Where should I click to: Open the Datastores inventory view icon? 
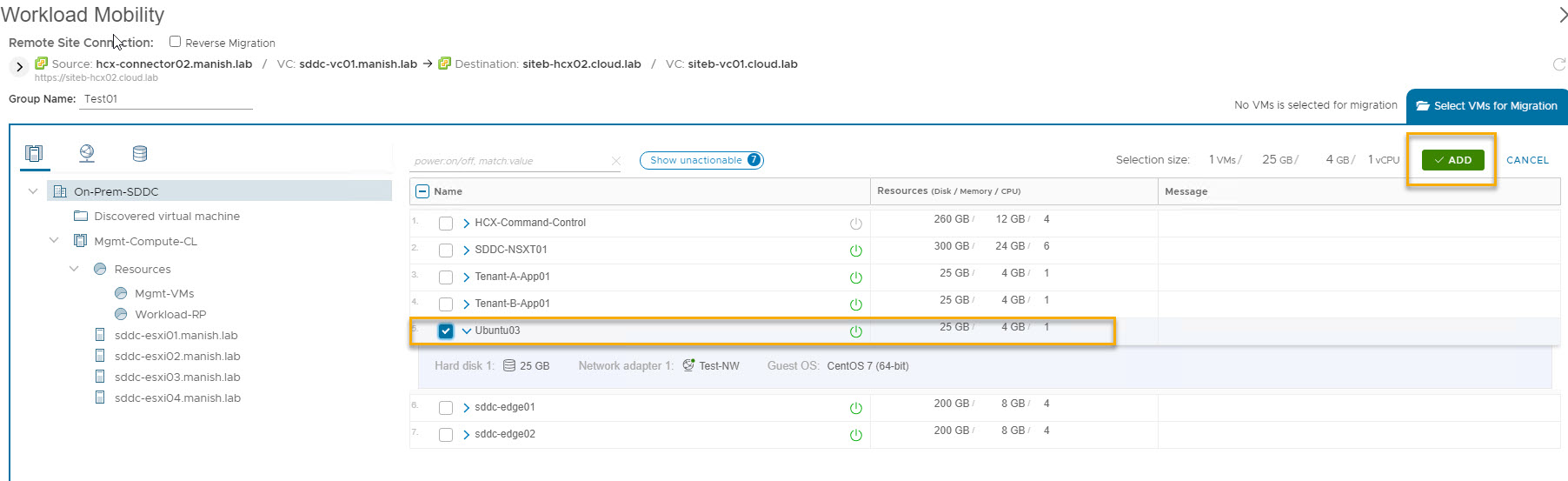[x=140, y=154]
